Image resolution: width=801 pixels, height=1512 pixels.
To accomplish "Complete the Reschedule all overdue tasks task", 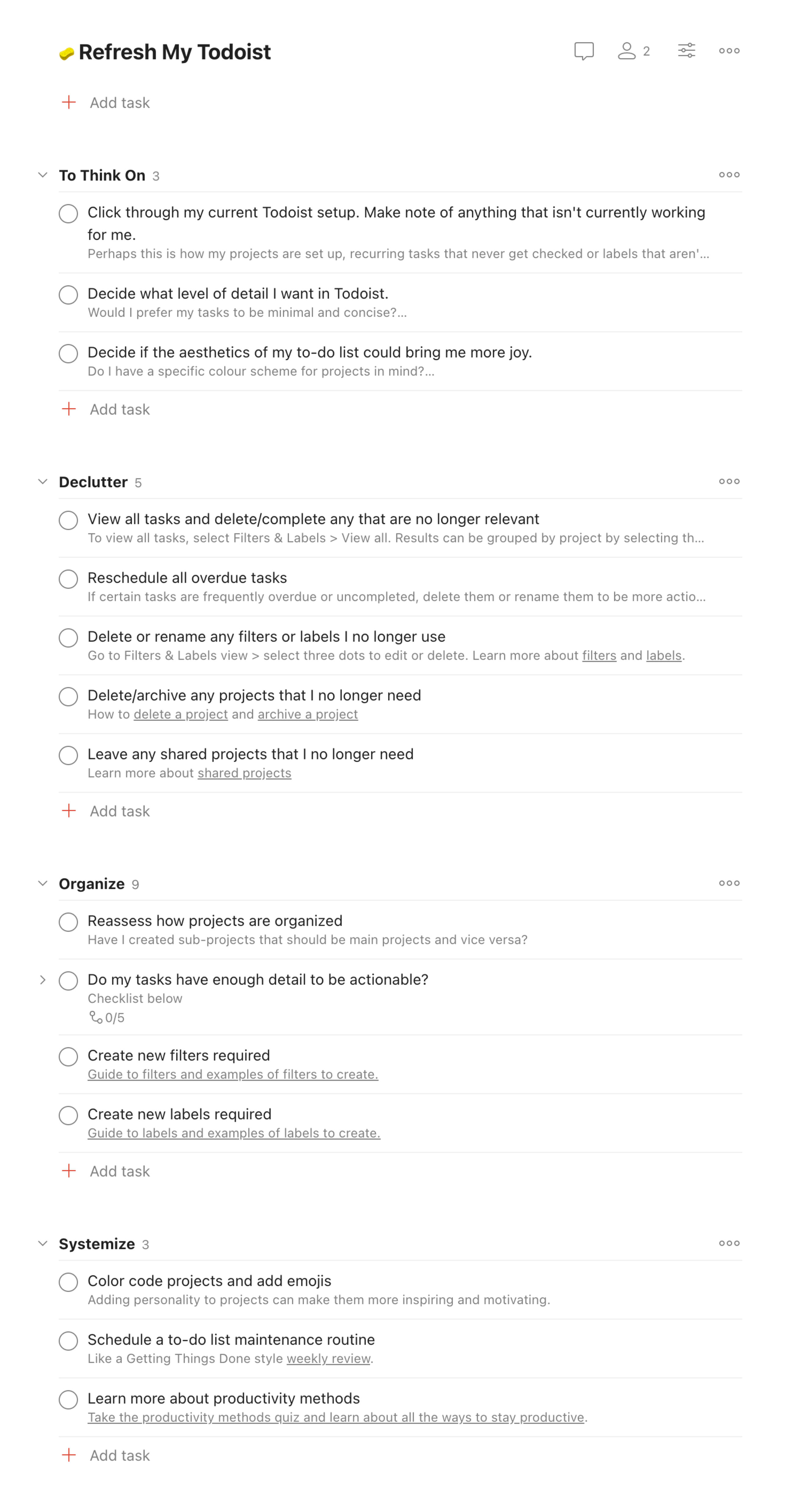I will tap(68, 579).
